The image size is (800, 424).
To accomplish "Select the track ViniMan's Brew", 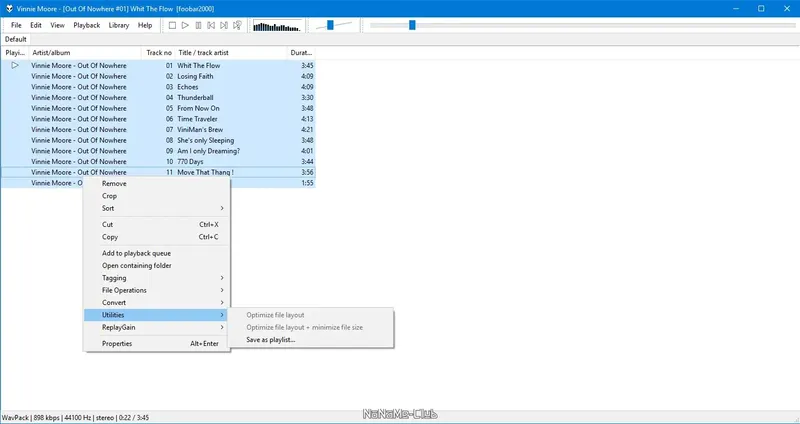I will click(x=200, y=130).
